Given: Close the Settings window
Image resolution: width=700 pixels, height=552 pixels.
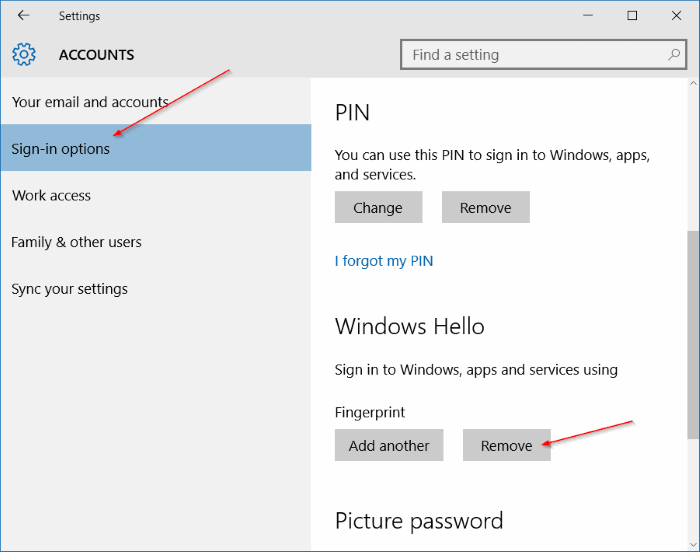Looking at the screenshot, I should (677, 16).
